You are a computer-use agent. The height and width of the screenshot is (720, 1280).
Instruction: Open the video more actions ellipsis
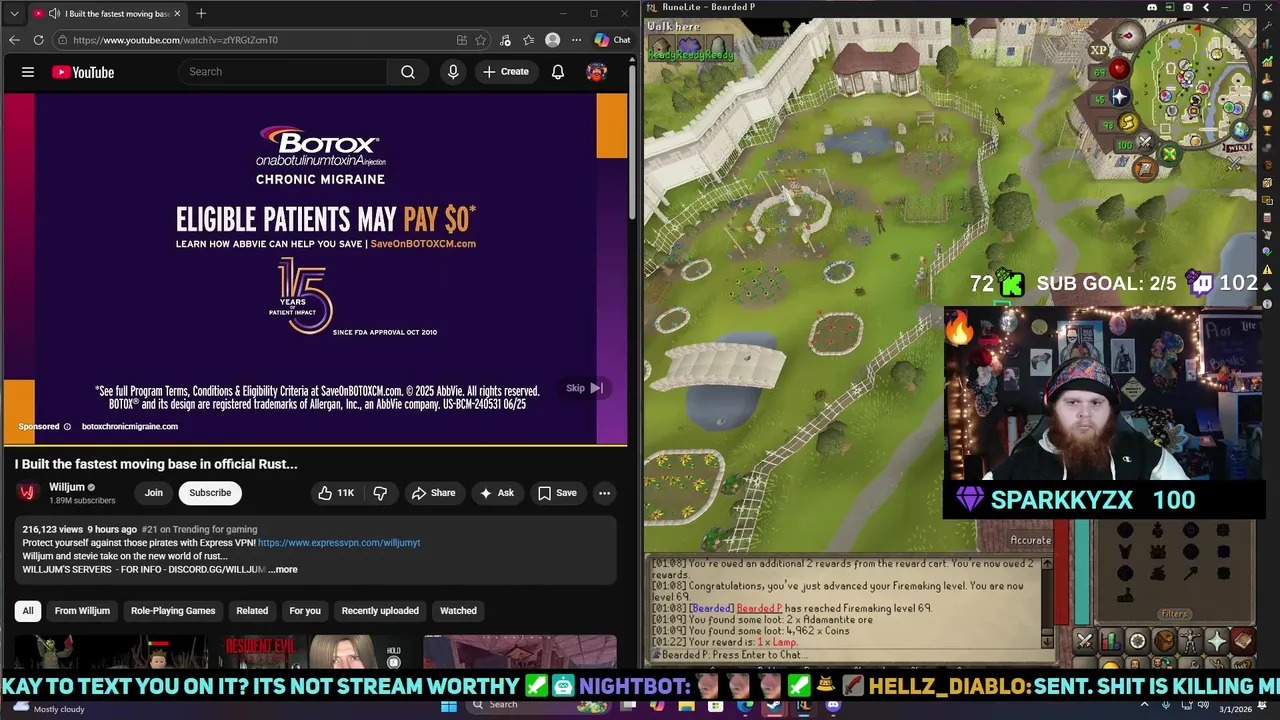[x=604, y=493]
